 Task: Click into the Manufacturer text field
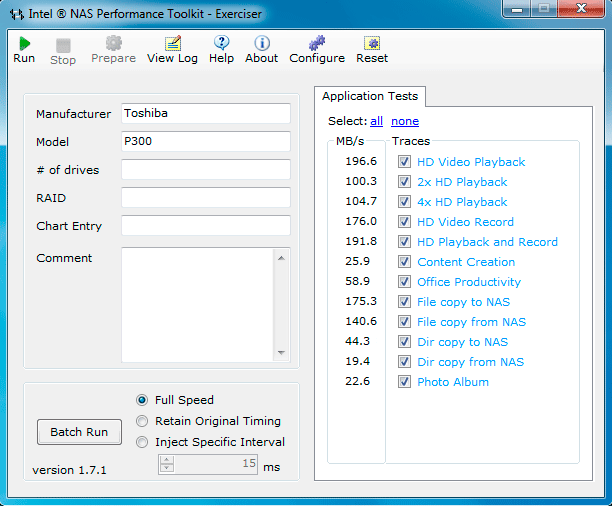(x=205, y=114)
